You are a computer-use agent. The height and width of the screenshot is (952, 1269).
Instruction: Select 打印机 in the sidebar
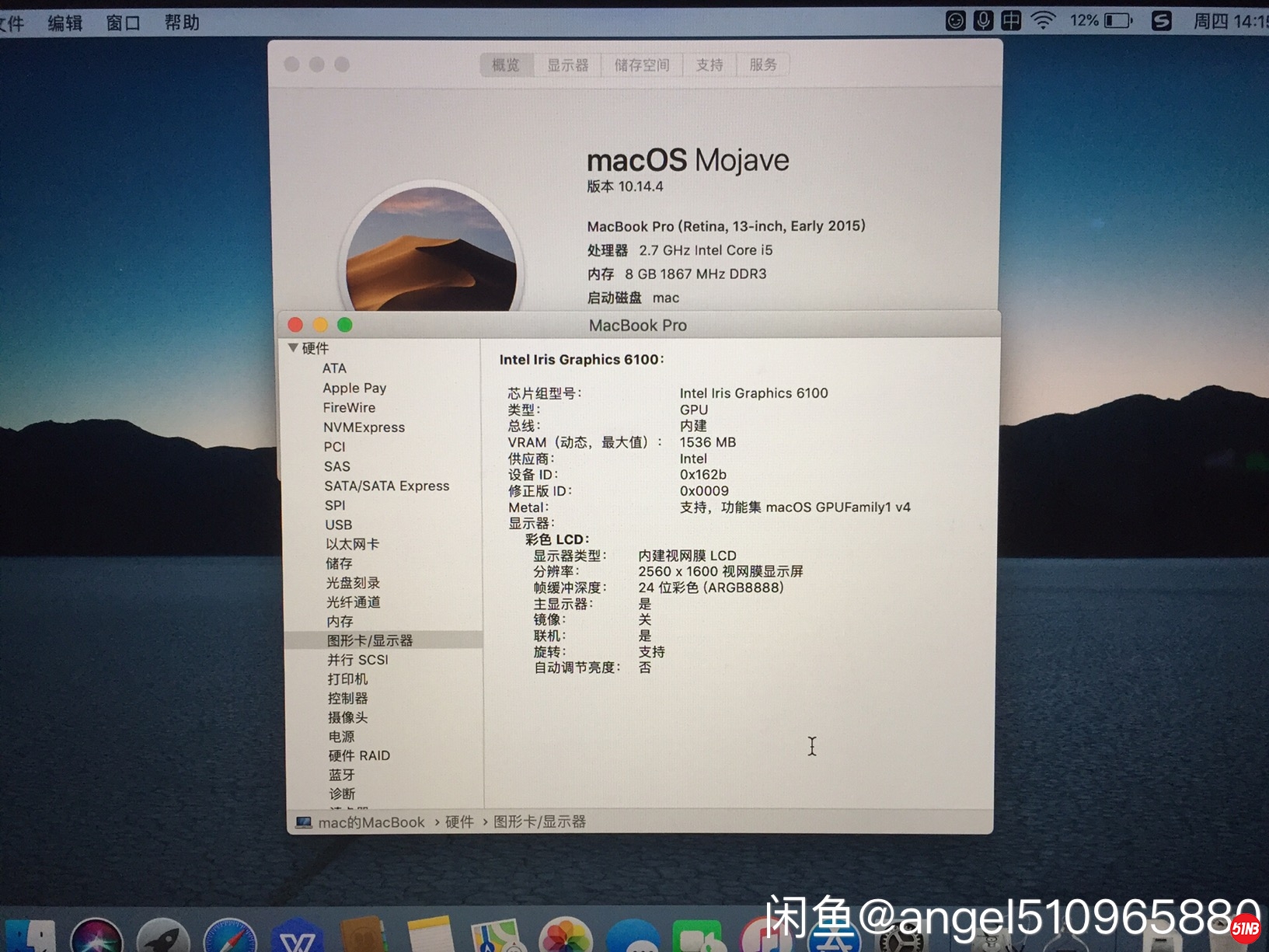pyautogui.click(x=348, y=679)
